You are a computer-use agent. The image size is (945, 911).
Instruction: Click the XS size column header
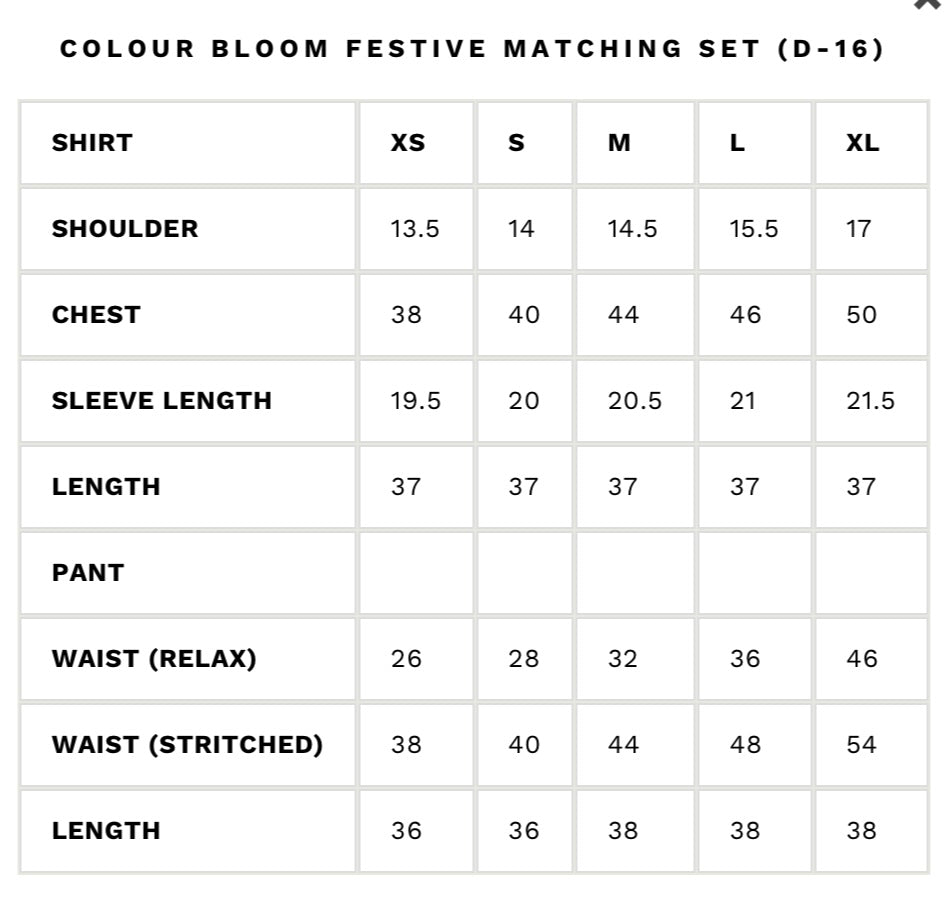point(408,143)
